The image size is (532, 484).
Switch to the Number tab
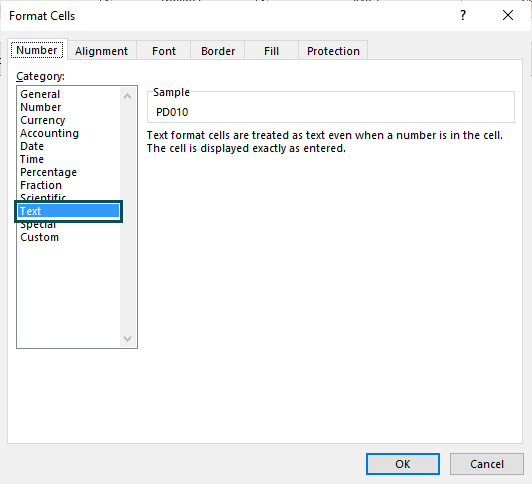37,50
